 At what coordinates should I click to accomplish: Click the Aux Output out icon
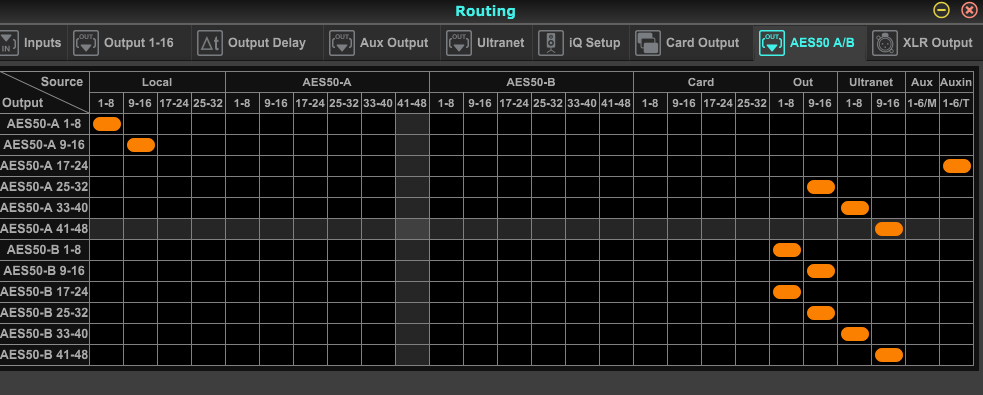[x=342, y=43]
